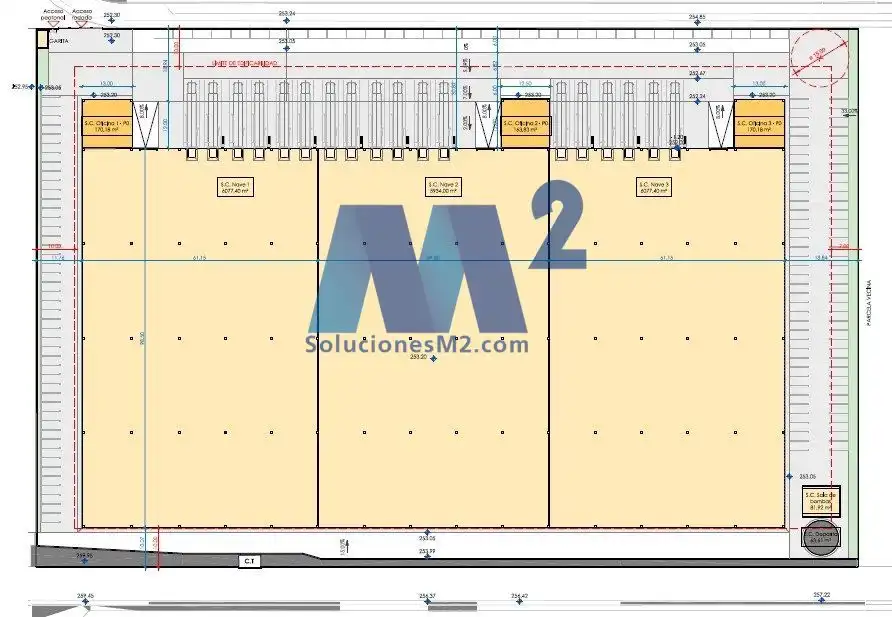This screenshot has height=617, width=892.
Task: Select the "GARITA" label
Action: 59,41
